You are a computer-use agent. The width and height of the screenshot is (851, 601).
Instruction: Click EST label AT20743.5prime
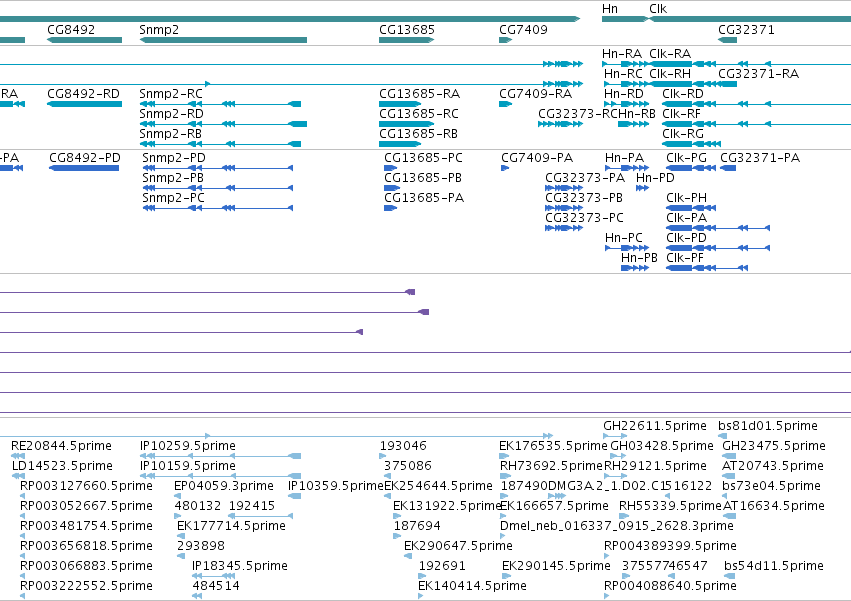coord(773,466)
